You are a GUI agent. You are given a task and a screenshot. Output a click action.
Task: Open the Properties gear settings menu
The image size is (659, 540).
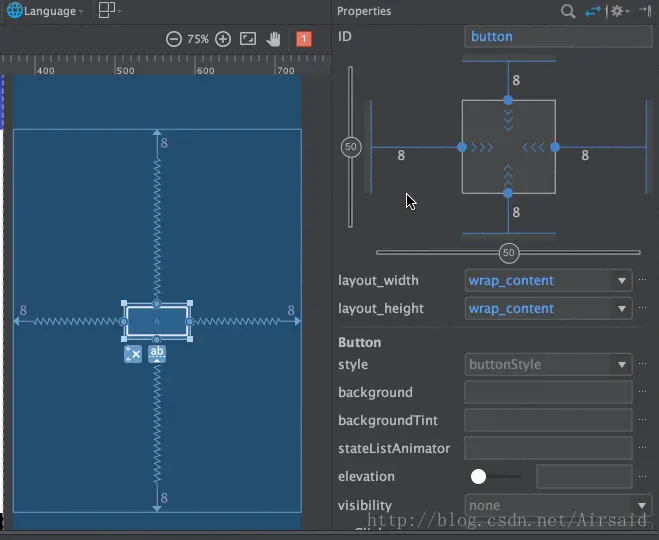point(619,11)
